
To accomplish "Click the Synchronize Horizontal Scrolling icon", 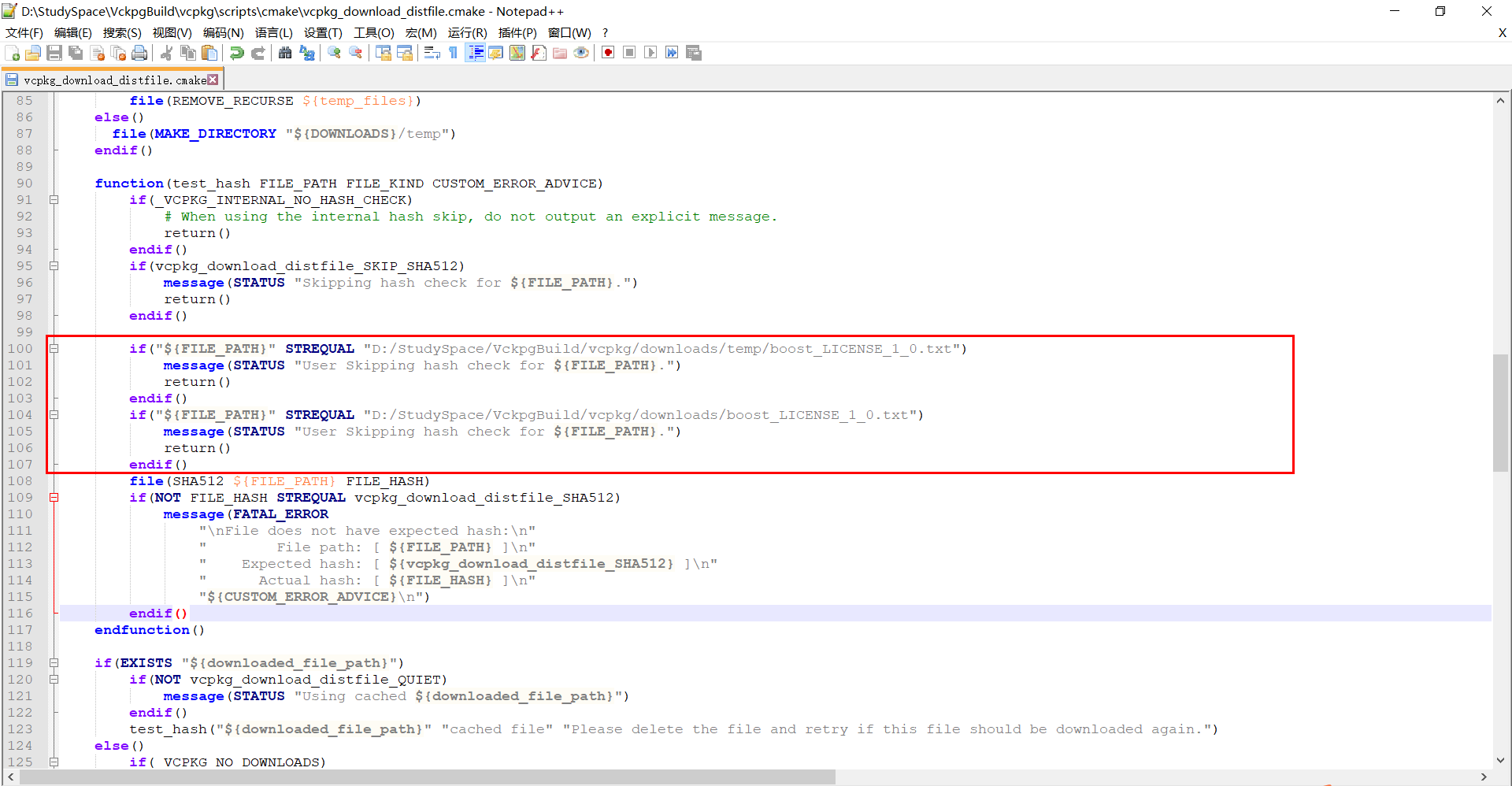I will click(405, 53).
